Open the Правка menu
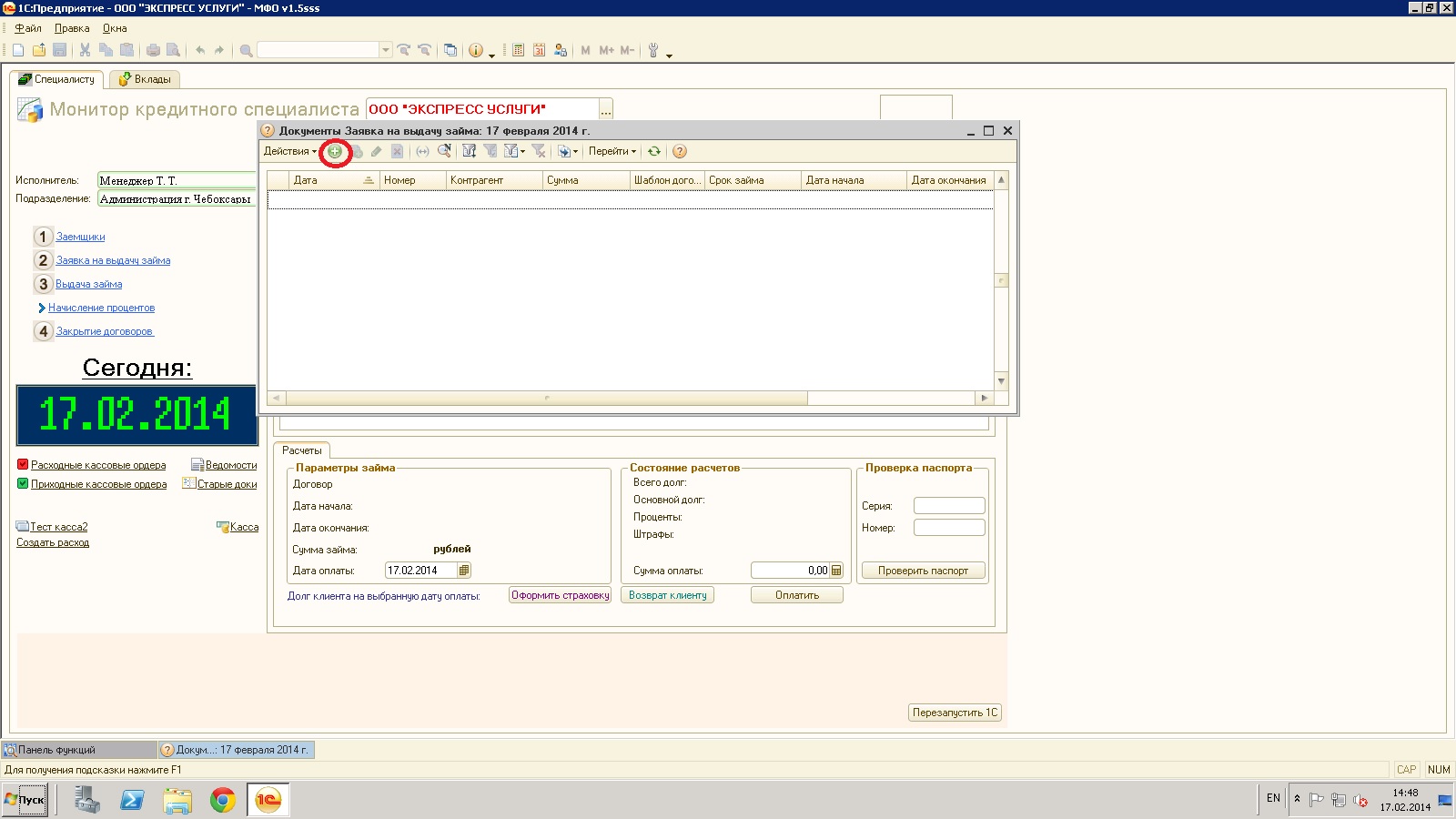1456x819 pixels. (72, 28)
